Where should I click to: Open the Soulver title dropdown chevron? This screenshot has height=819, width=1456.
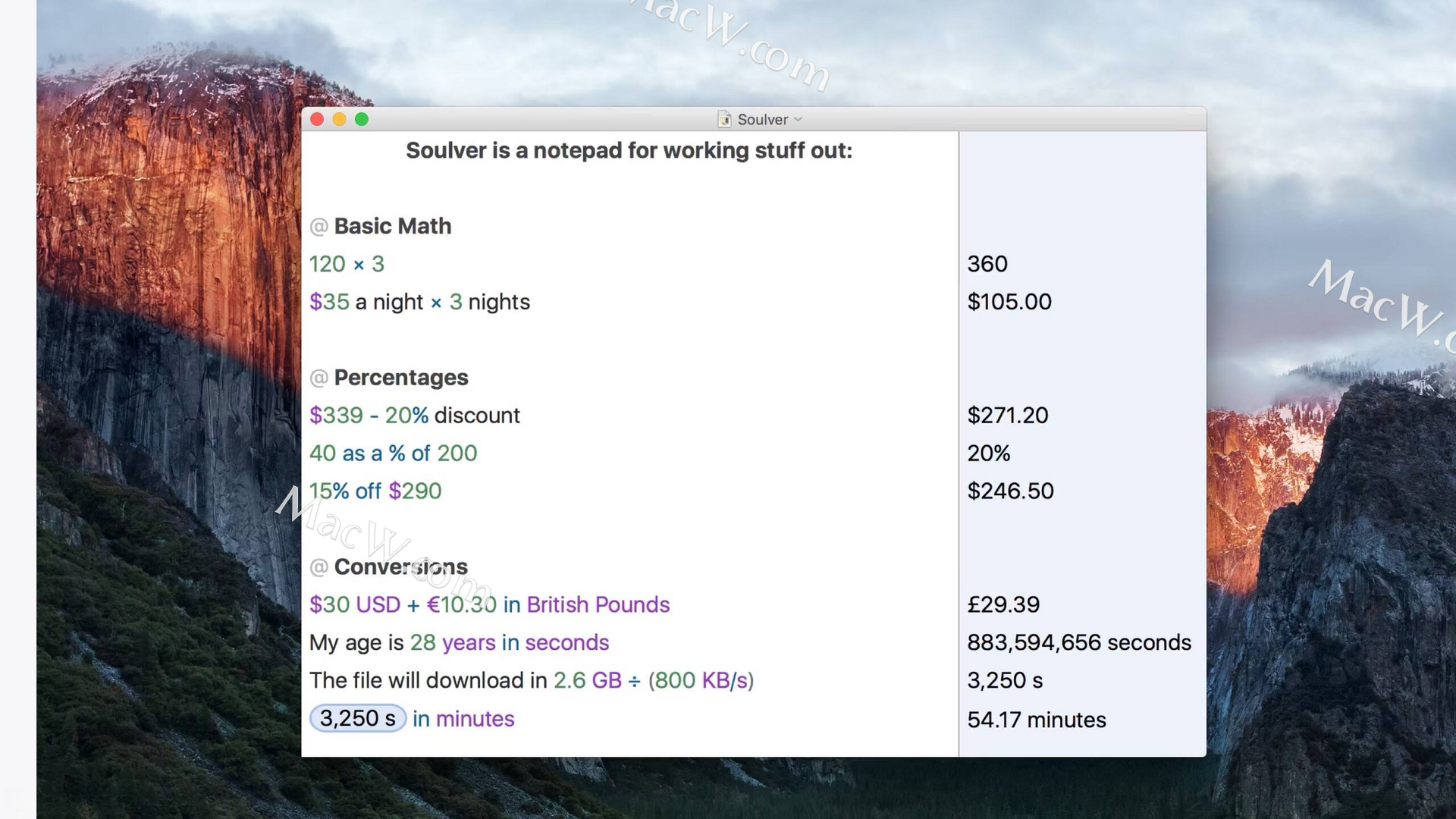click(798, 119)
